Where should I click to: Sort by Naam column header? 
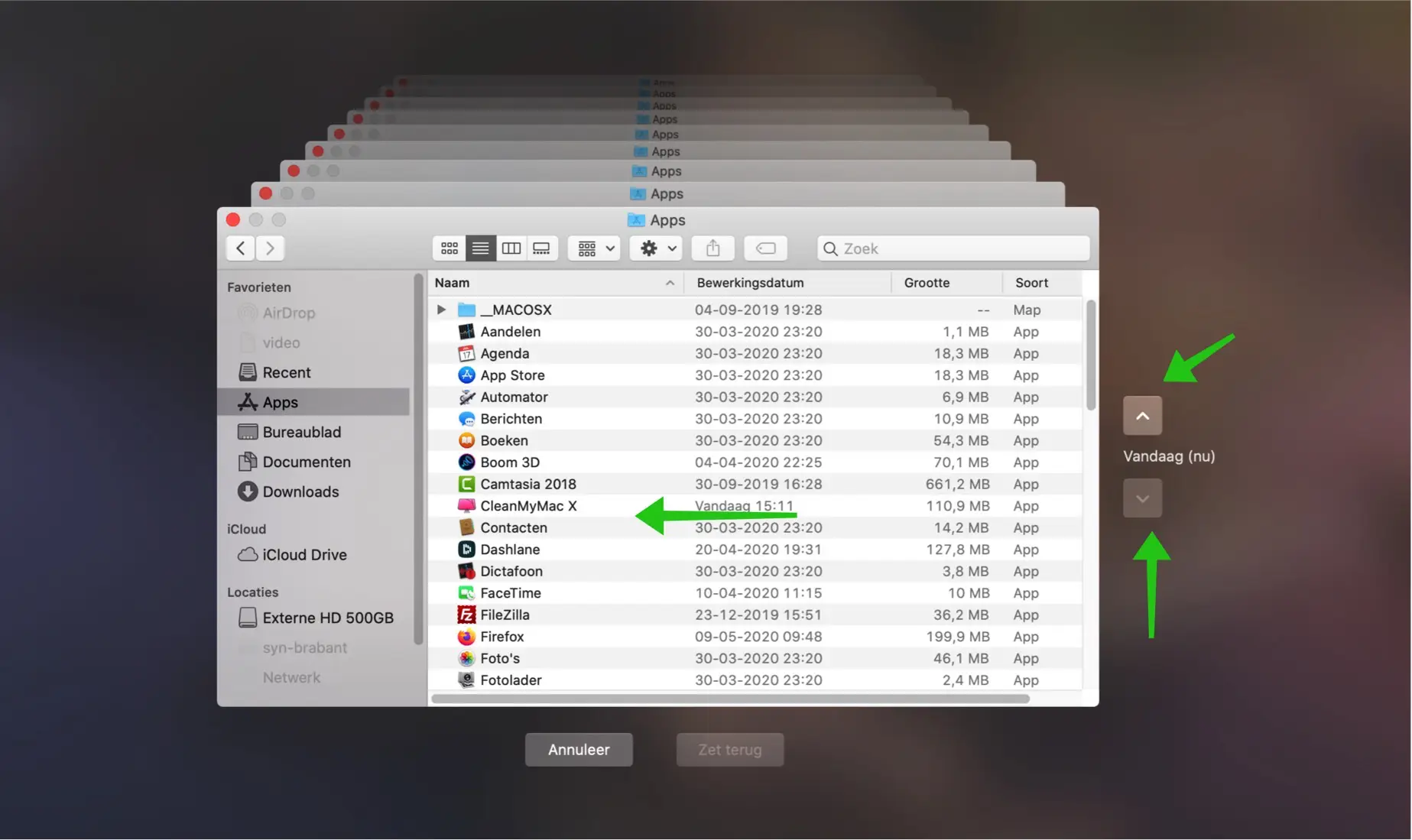point(556,283)
